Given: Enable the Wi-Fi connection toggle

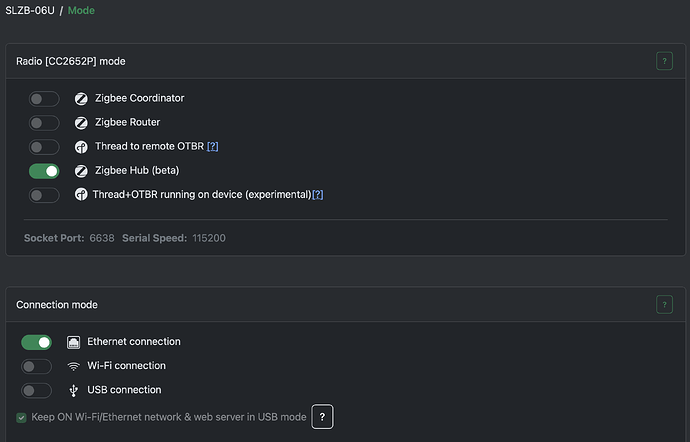Looking at the screenshot, I should pos(37,366).
